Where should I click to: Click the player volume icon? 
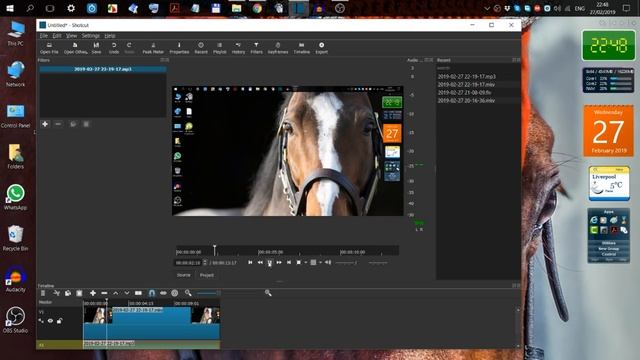click(x=328, y=263)
